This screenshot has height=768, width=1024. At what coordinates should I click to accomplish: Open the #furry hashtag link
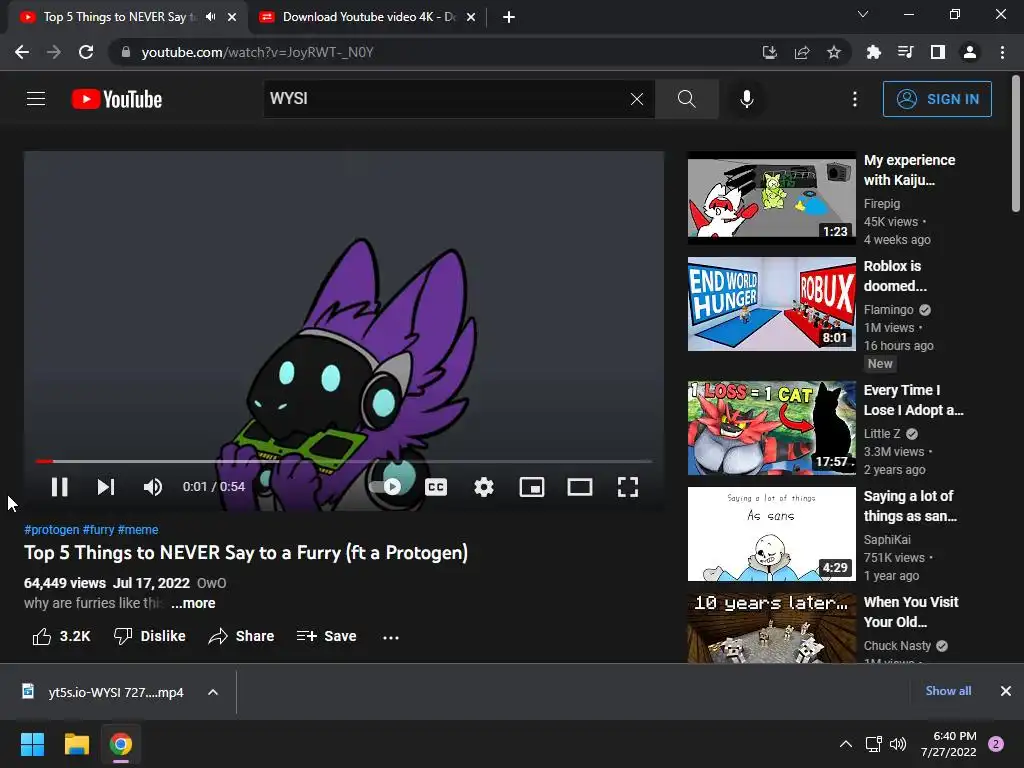point(99,530)
